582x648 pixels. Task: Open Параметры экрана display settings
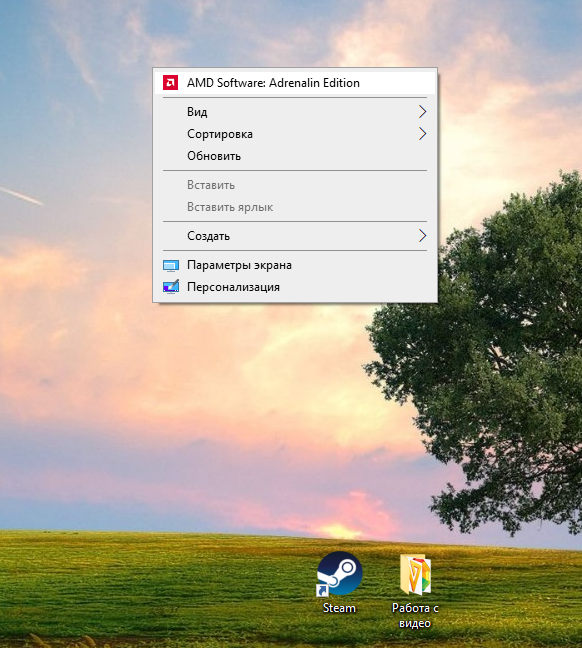pyautogui.click(x=295, y=265)
